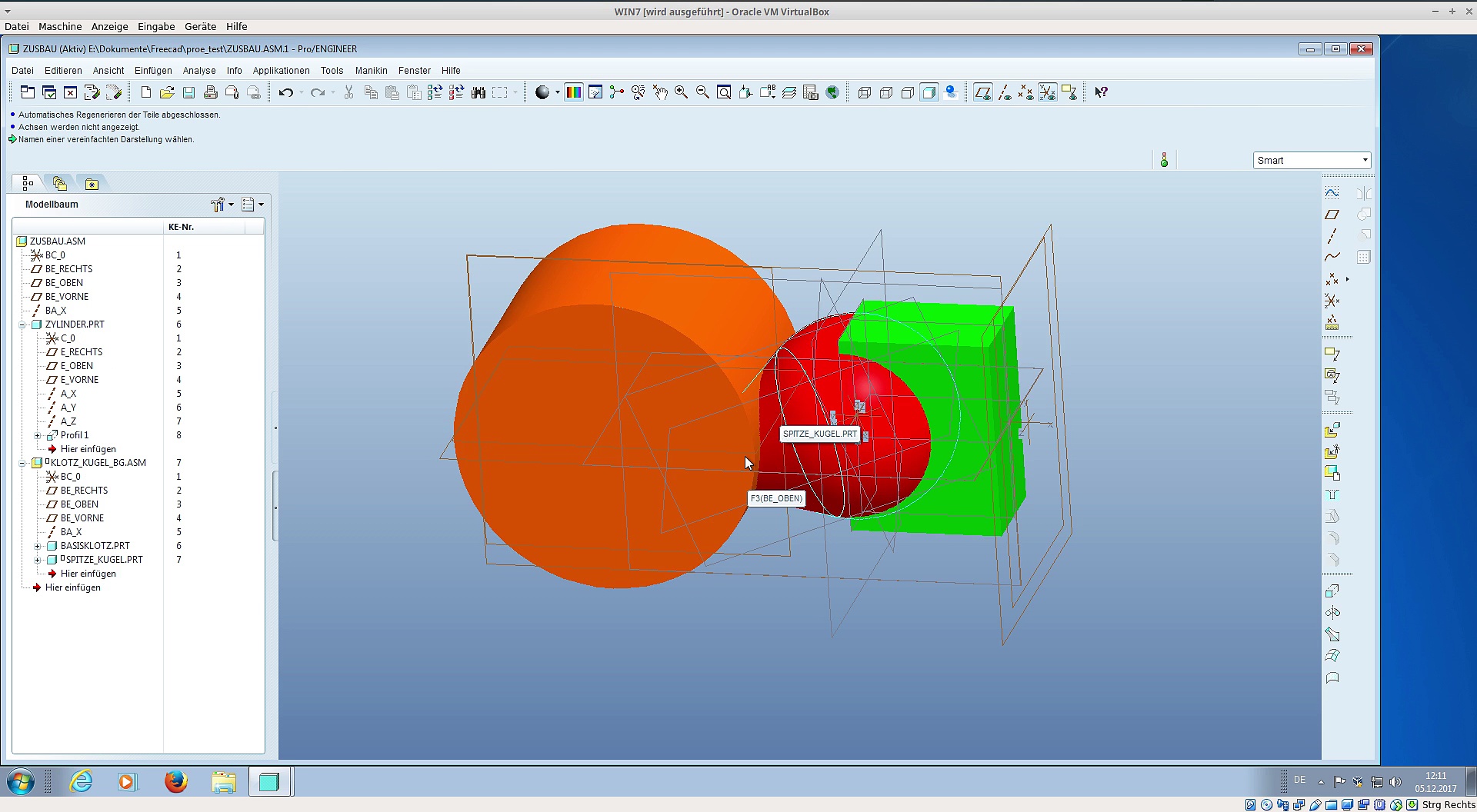
Task: Select Profil 1 feature in the model tree
Action: click(x=75, y=435)
